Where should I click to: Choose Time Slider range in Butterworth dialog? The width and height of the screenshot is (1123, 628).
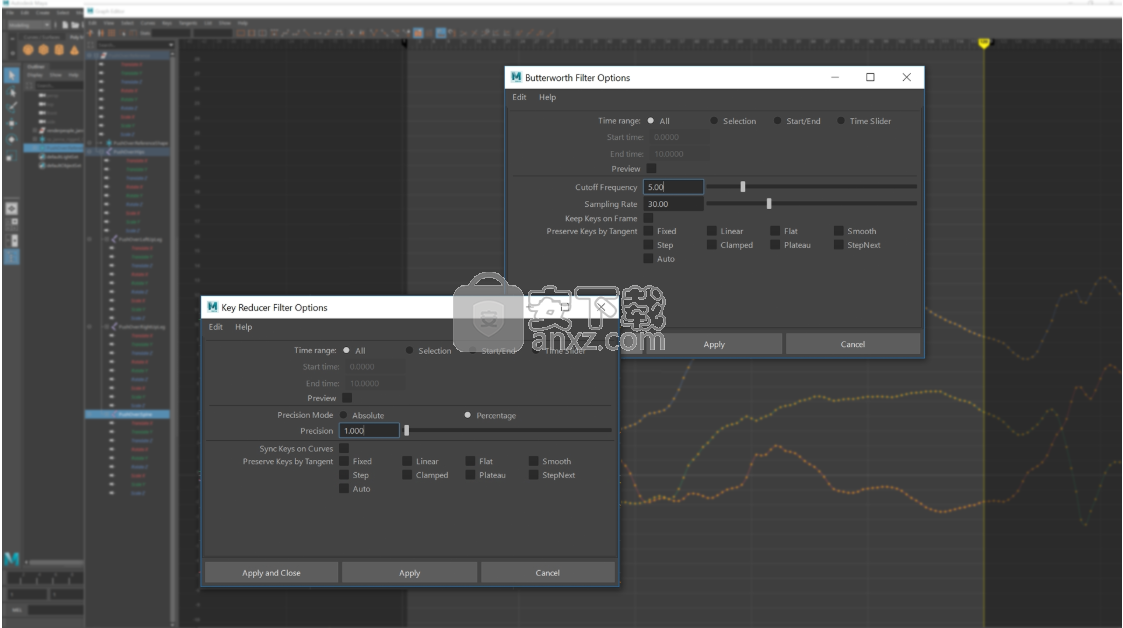click(841, 121)
